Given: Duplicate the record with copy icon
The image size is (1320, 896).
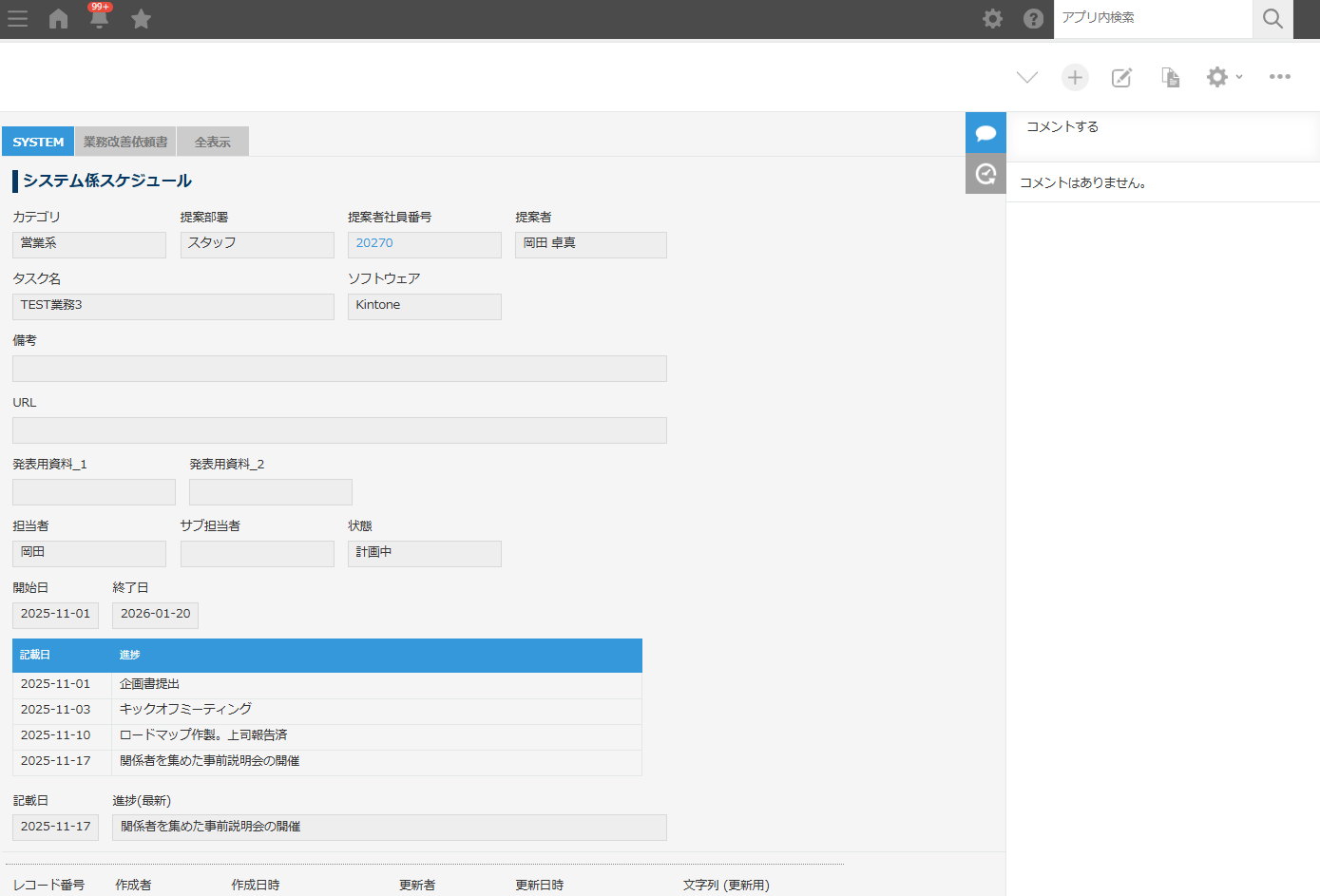Looking at the screenshot, I should coord(1170,77).
